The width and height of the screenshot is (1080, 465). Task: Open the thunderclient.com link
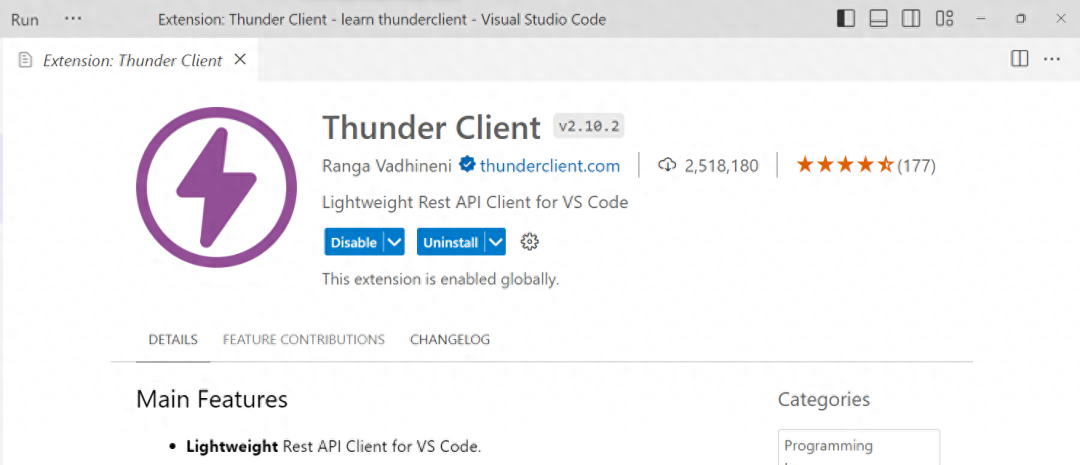[x=550, y=165]
